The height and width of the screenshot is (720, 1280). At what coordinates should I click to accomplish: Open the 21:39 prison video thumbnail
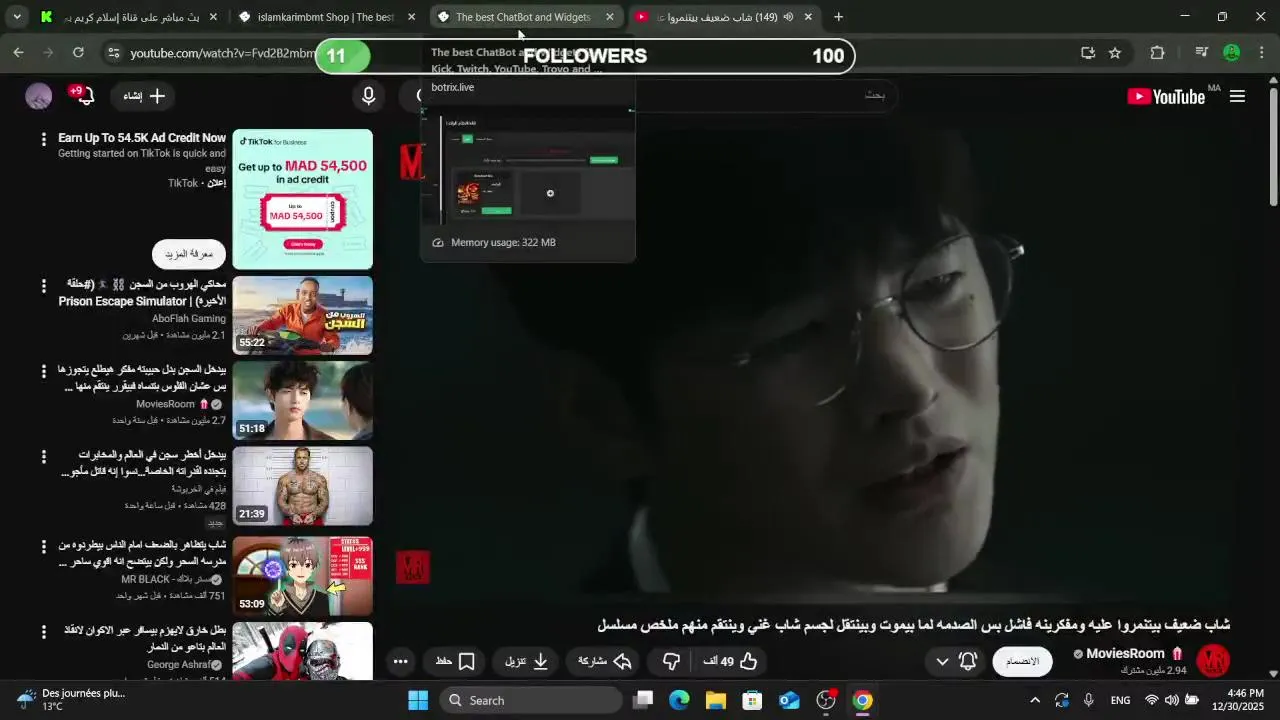click(x=302, y=486)
